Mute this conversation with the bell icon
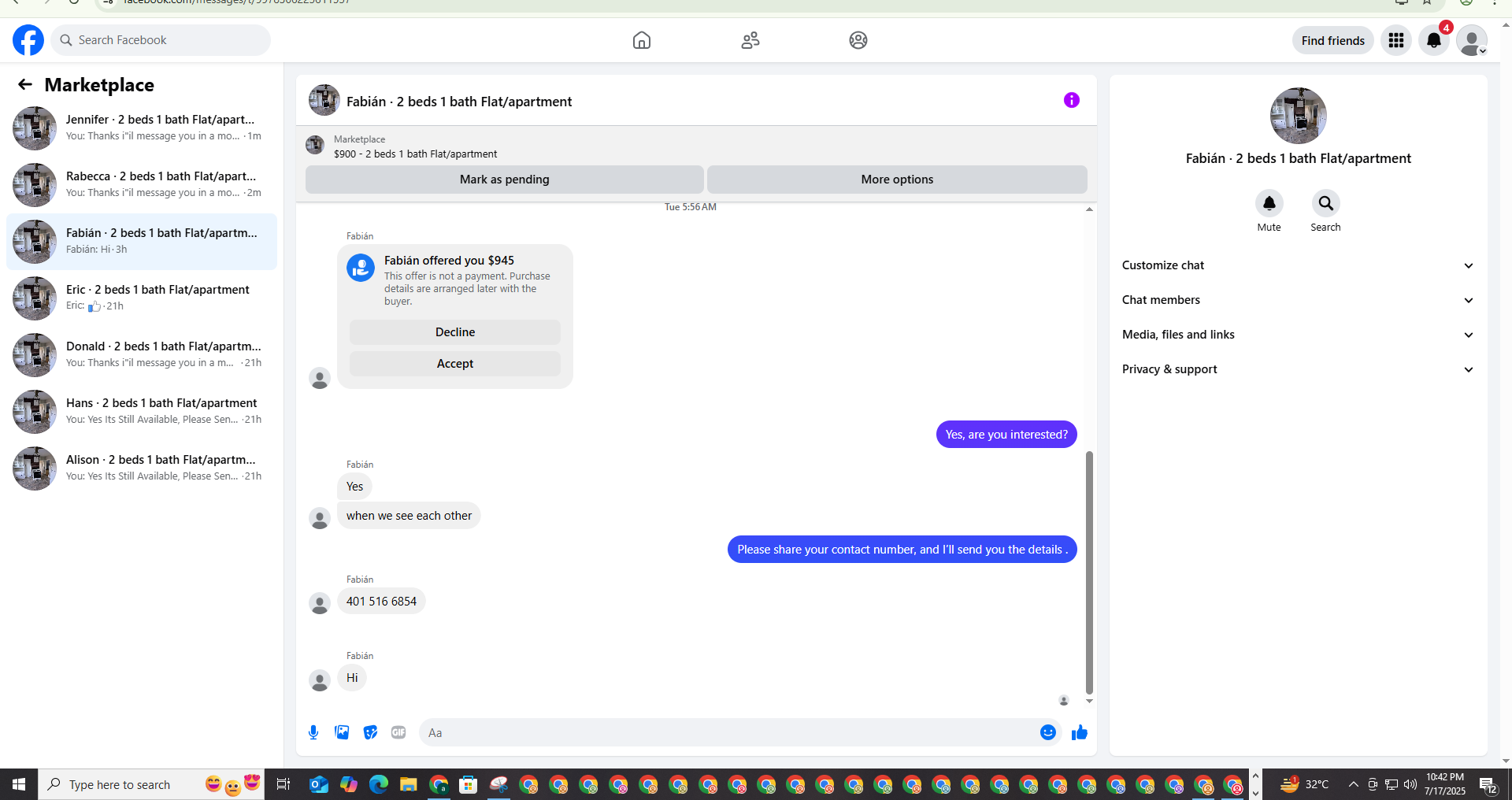 click(1269, 203)
